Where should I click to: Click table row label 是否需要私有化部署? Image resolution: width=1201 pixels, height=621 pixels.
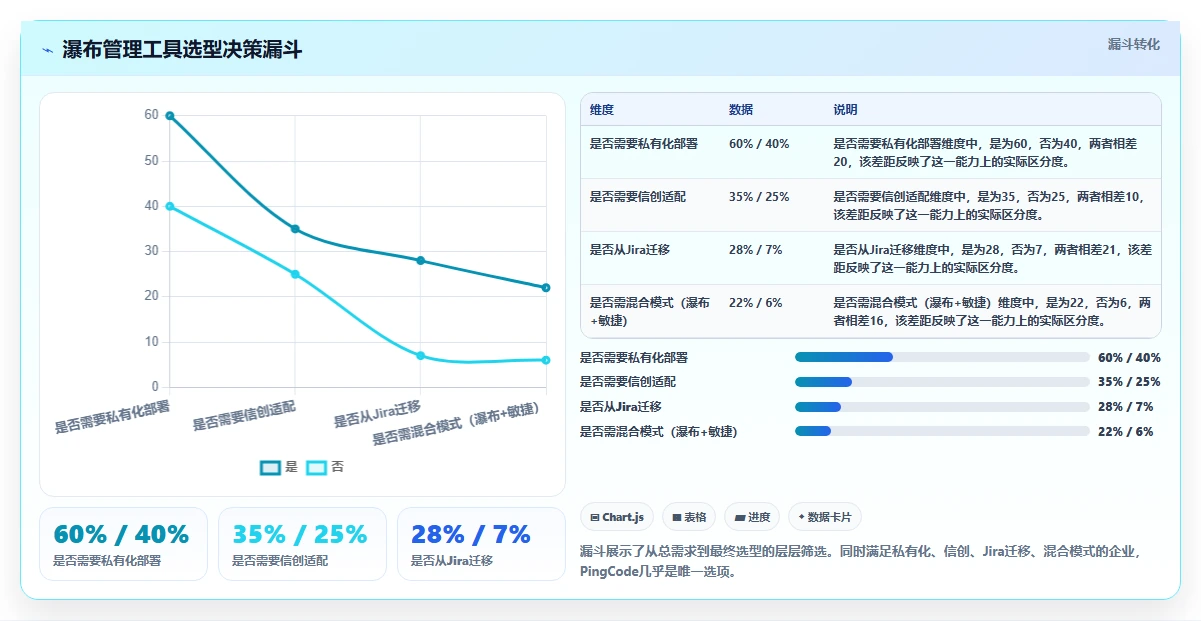pos(644,144)
